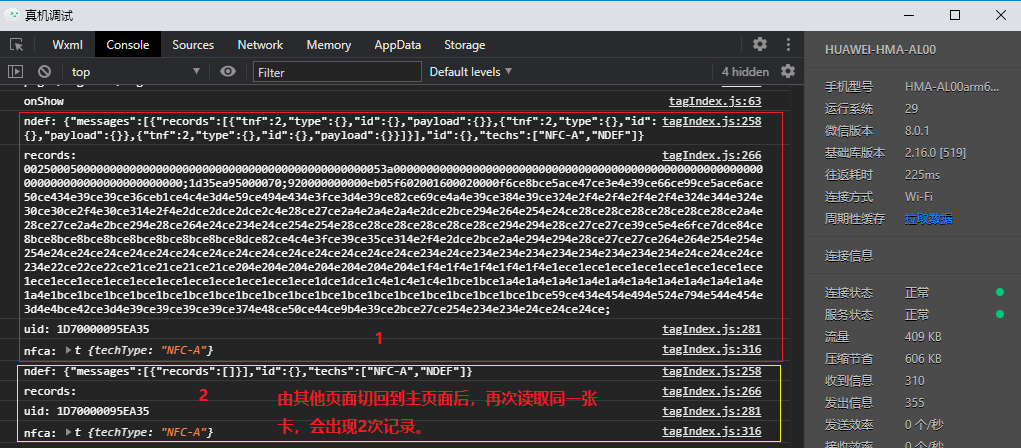Click the 拉取数据 link for periodic cache
This screenshot has width=1021, height=448.
[x=929, y=219]
